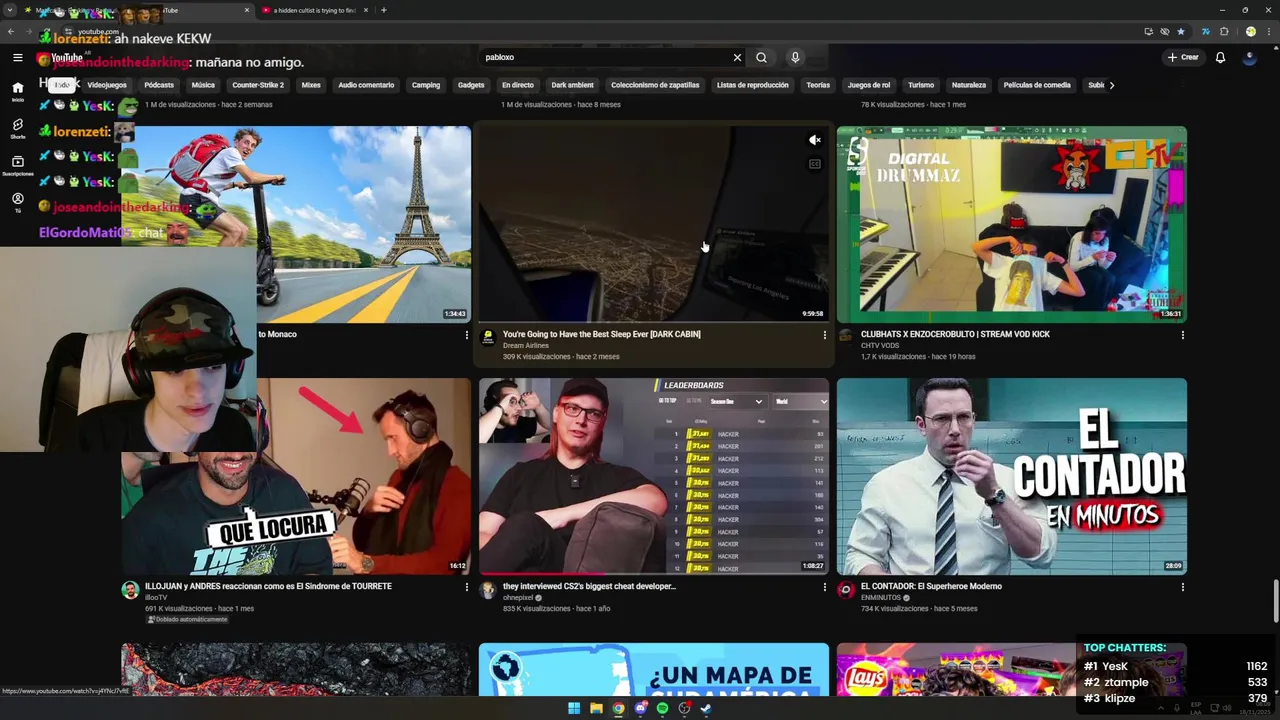The width and height of the screenshot is (1280, 720).
Task: Open the Chrome extensions puzzle icon
Action: click(1224, 31)
